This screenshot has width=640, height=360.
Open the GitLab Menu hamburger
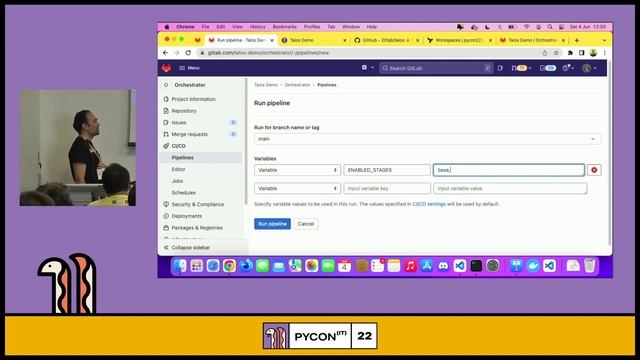tap(189, 68)
